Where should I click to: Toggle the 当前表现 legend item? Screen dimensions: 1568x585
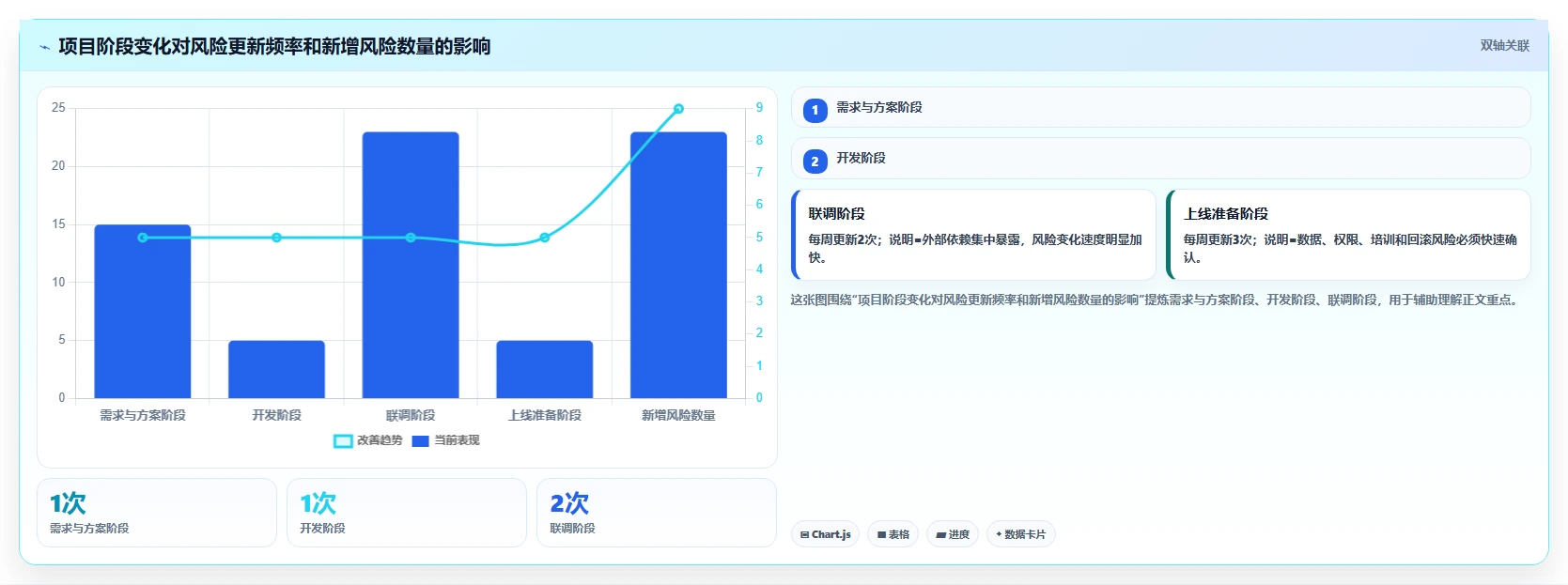(445, 440)
